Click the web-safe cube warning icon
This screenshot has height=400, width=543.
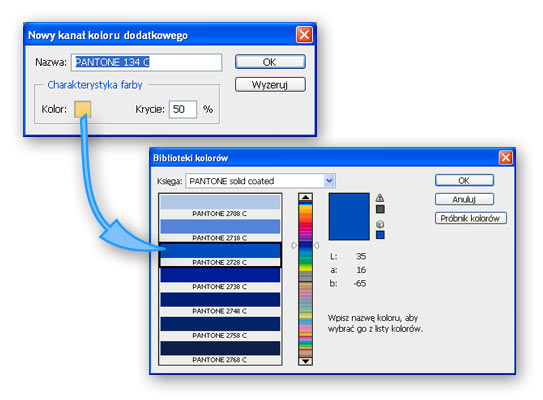(x=380, y=224)
